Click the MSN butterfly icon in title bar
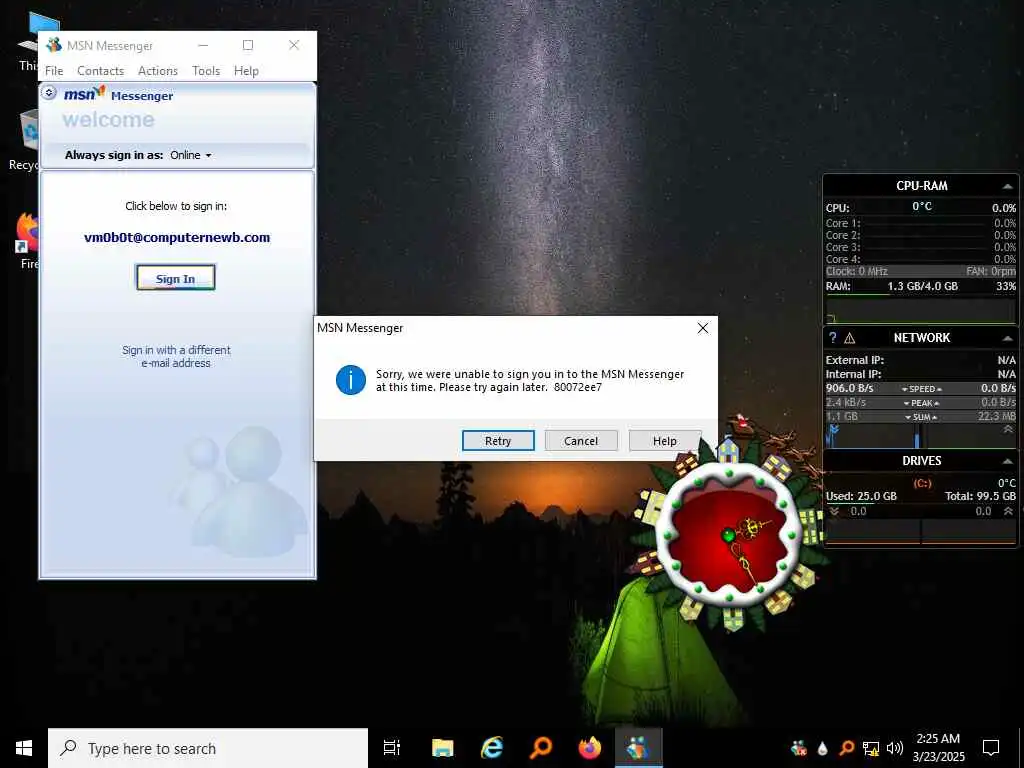Viewport: 1024px width, 768px height. [x=54, y=45]
